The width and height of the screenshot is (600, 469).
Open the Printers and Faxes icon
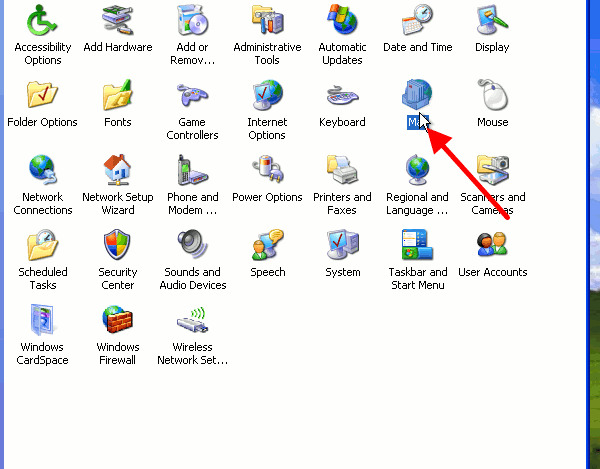[x=342, y=169]
